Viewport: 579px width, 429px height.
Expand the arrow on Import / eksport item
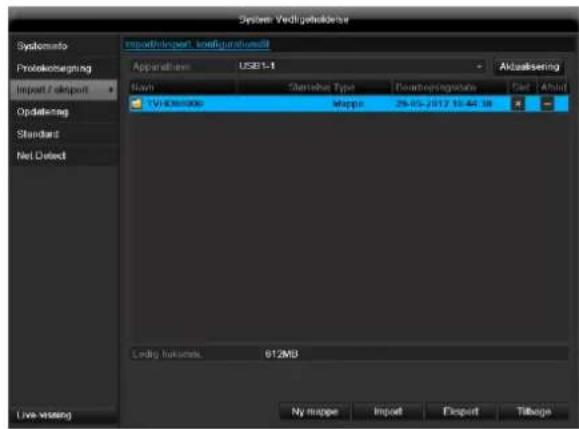[111, 90]
